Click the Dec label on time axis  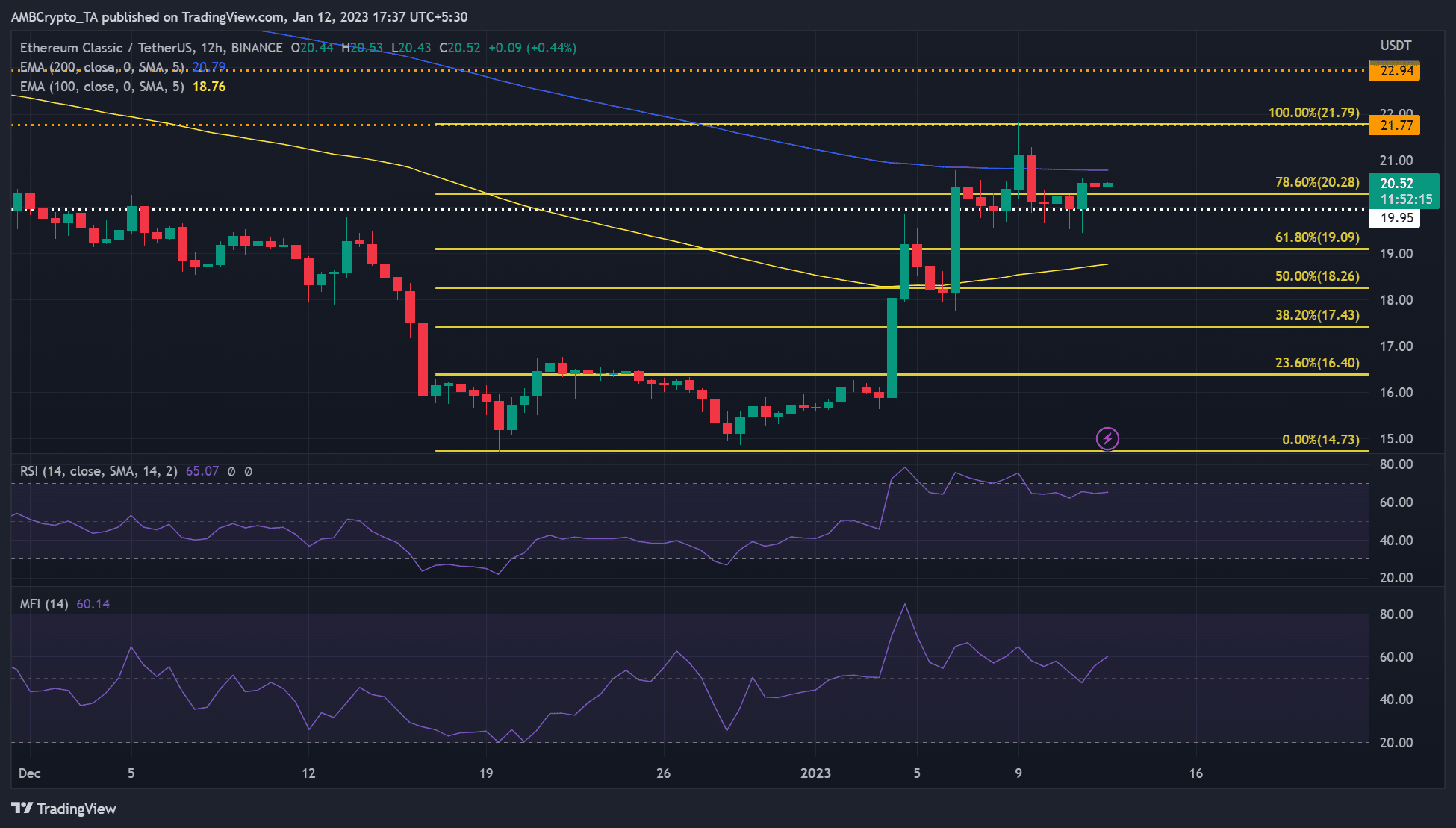29,773
